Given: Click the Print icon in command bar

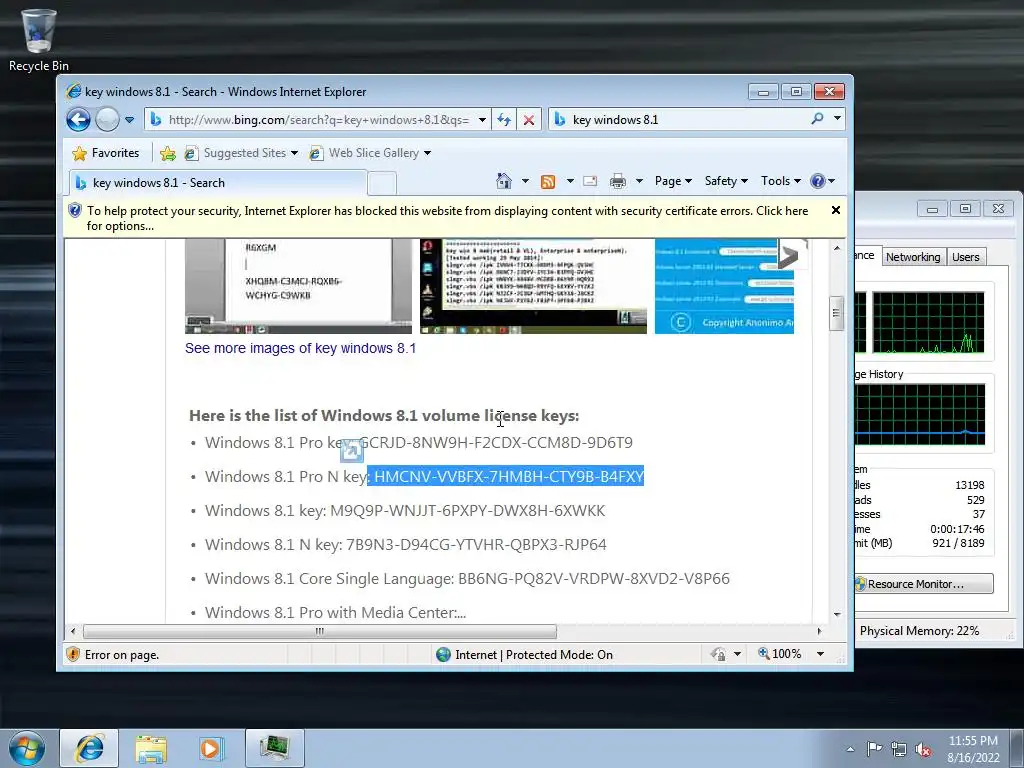Looking at the screenshot, I should 618,181.
